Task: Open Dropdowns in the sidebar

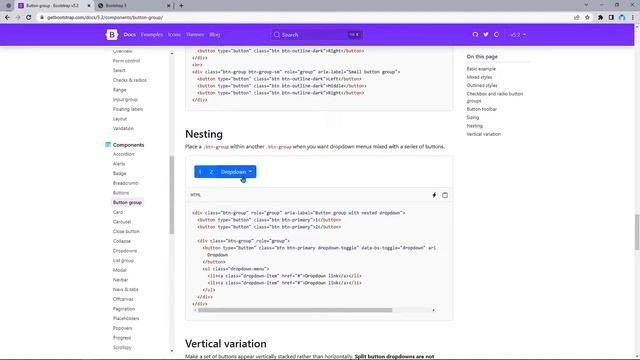Action: point(125,251)
